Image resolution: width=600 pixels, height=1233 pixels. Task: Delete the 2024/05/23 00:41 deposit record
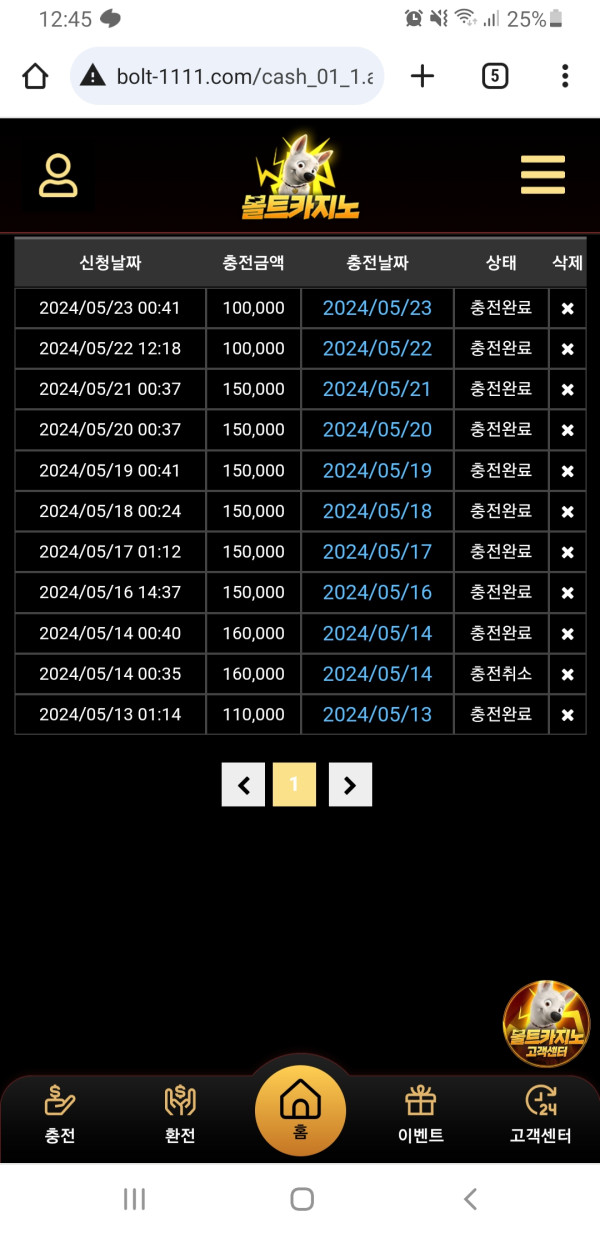click(x=567, y=309)
